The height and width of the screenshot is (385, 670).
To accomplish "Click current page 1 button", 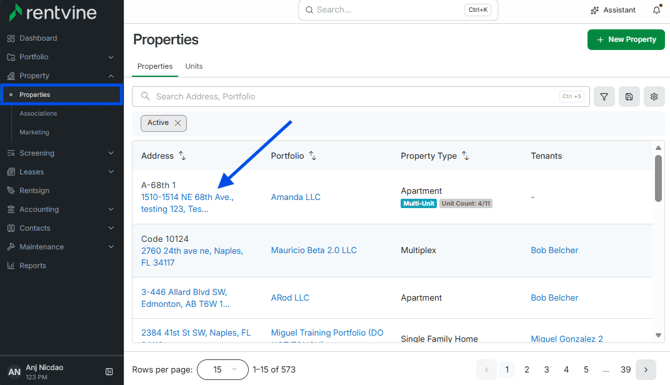I will pyautogui.click(x=507, y=370).
